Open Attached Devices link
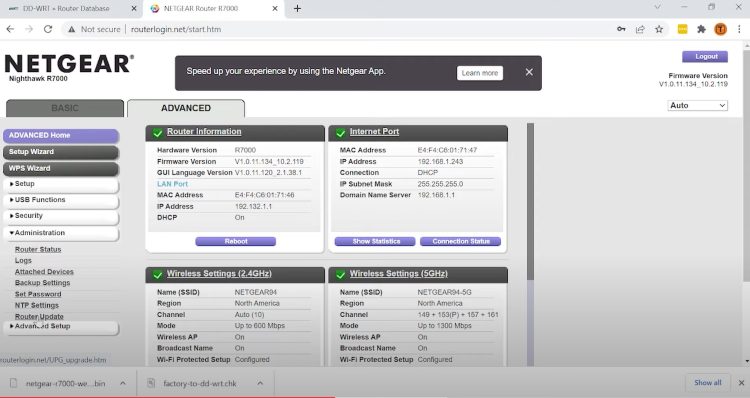This screenshot has width=750, height=398. [44, 272]
